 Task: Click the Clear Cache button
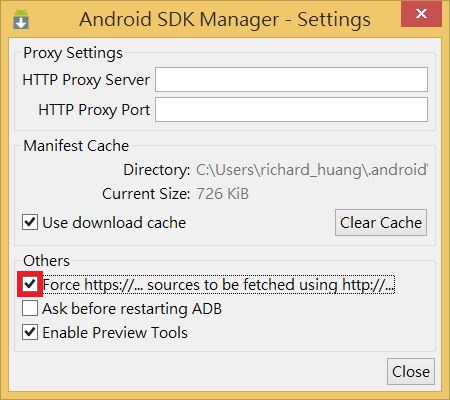click(381, 223)
